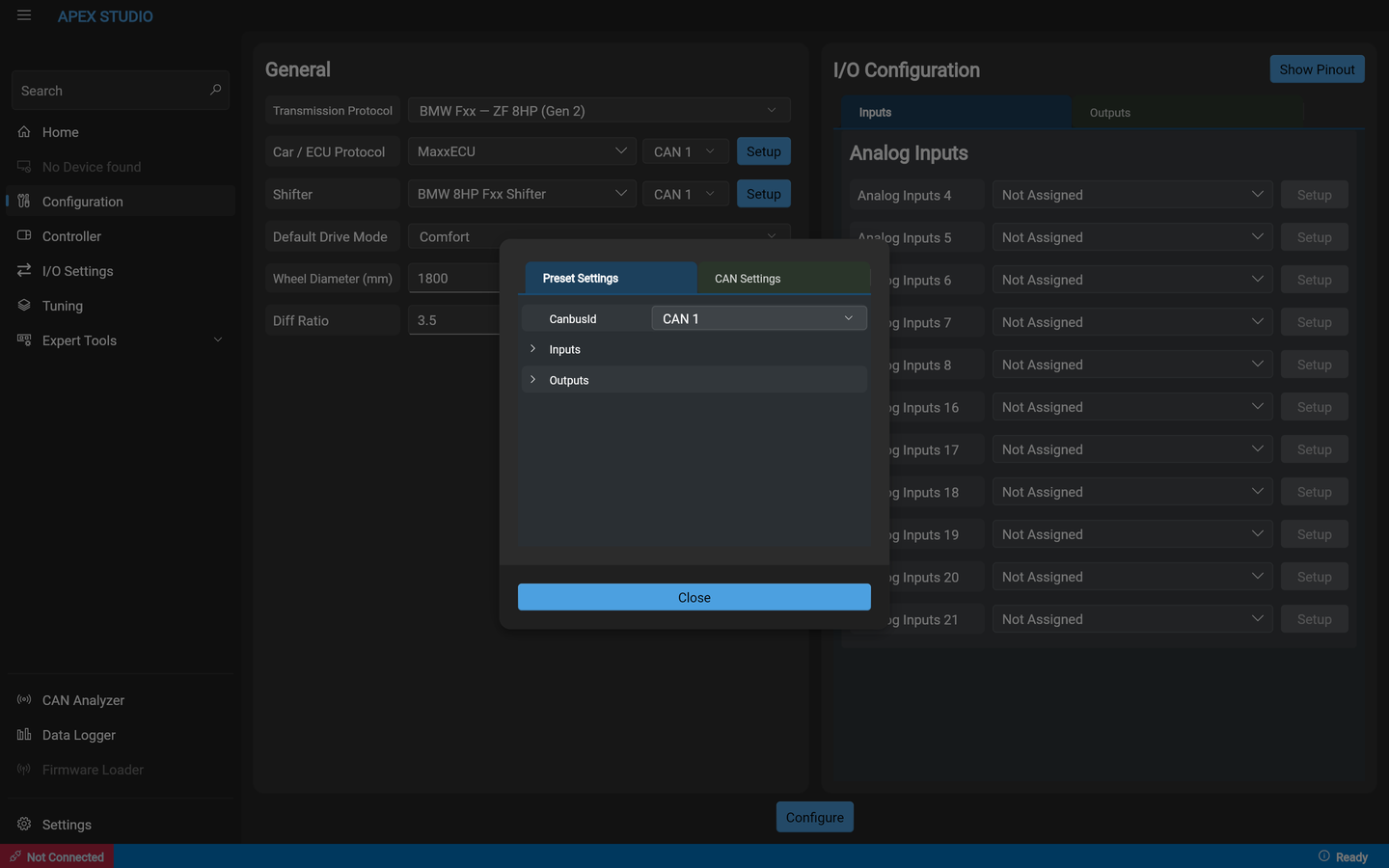Expand the Expert Tools submenu chevron
Viewport: 1389px width, 868px height.
pos(218,340)
